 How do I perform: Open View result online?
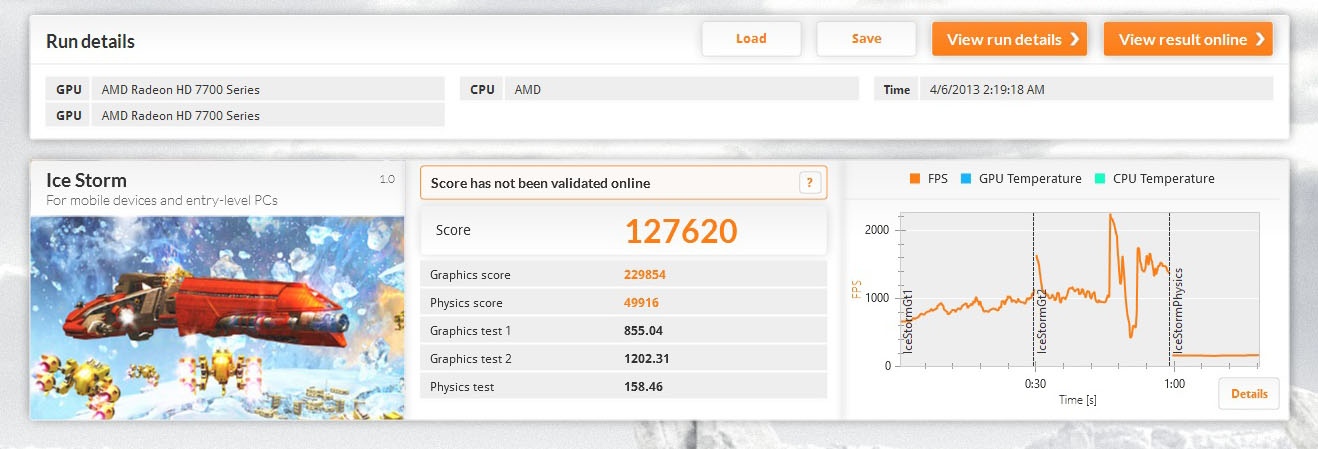(1188, 39)
